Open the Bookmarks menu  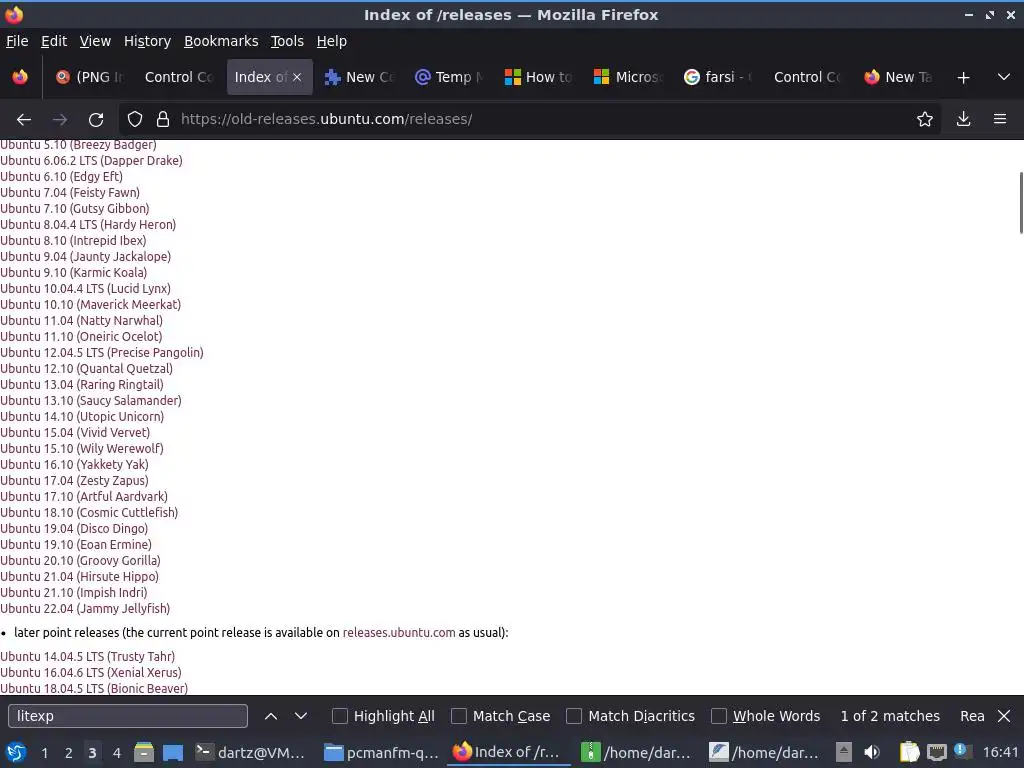pos(221,41)
